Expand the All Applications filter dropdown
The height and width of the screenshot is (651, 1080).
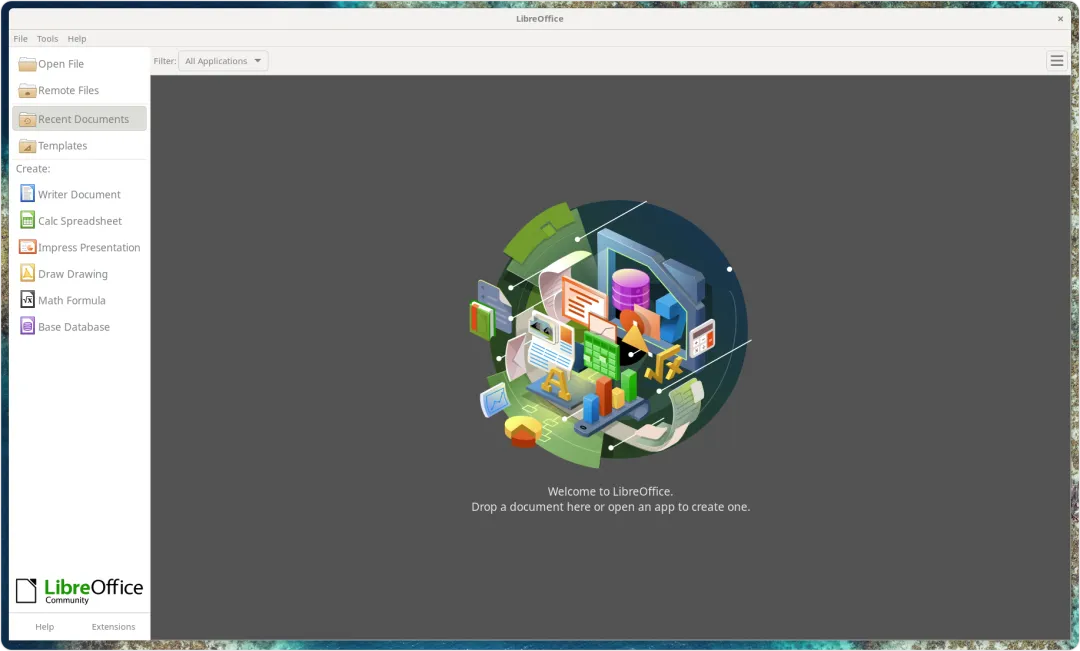[x=223, y=61]
